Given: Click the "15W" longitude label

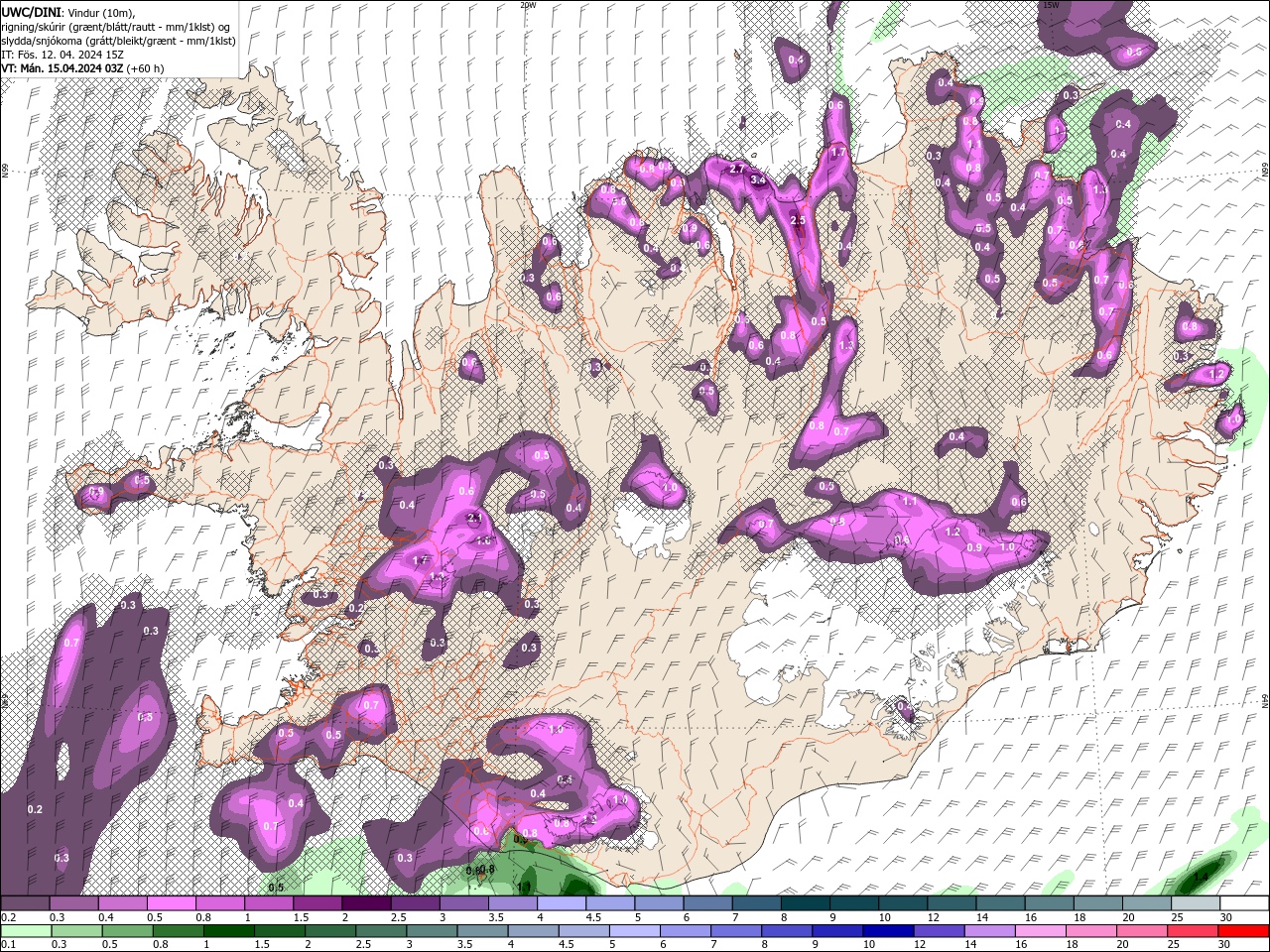Looking at the screenshot, I should [1051, 5].
